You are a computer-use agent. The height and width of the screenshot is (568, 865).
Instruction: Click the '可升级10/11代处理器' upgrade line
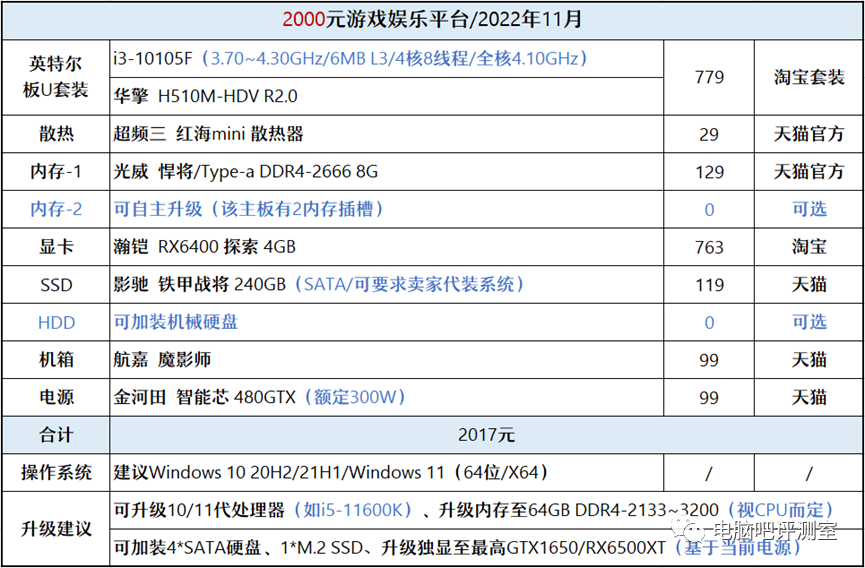(486, 510)
